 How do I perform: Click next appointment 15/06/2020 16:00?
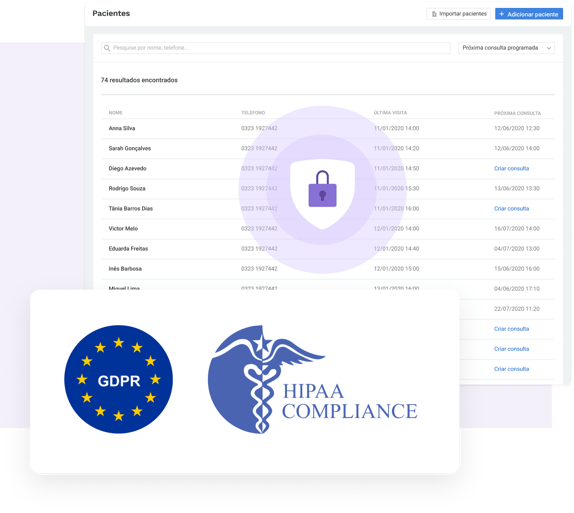click(517, 269)
